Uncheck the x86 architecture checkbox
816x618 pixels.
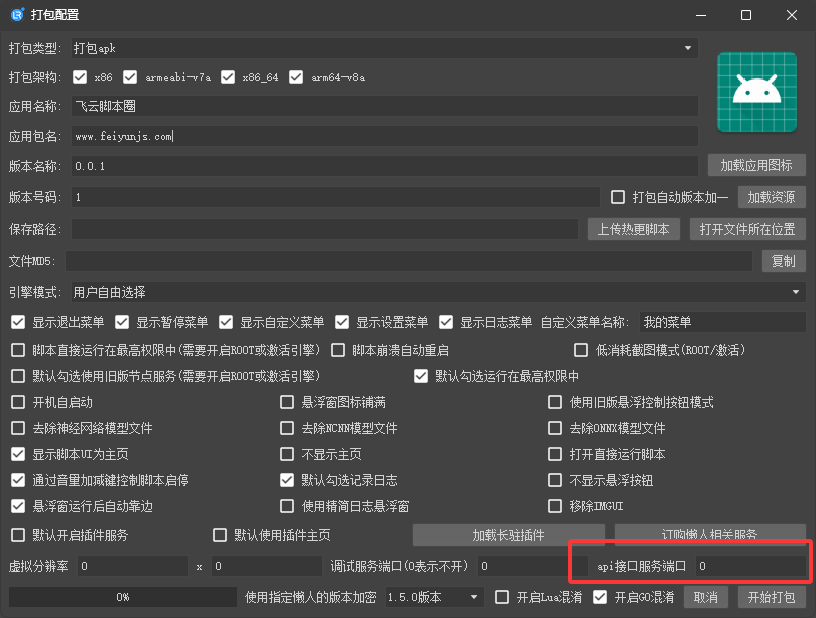click(80, 78)
